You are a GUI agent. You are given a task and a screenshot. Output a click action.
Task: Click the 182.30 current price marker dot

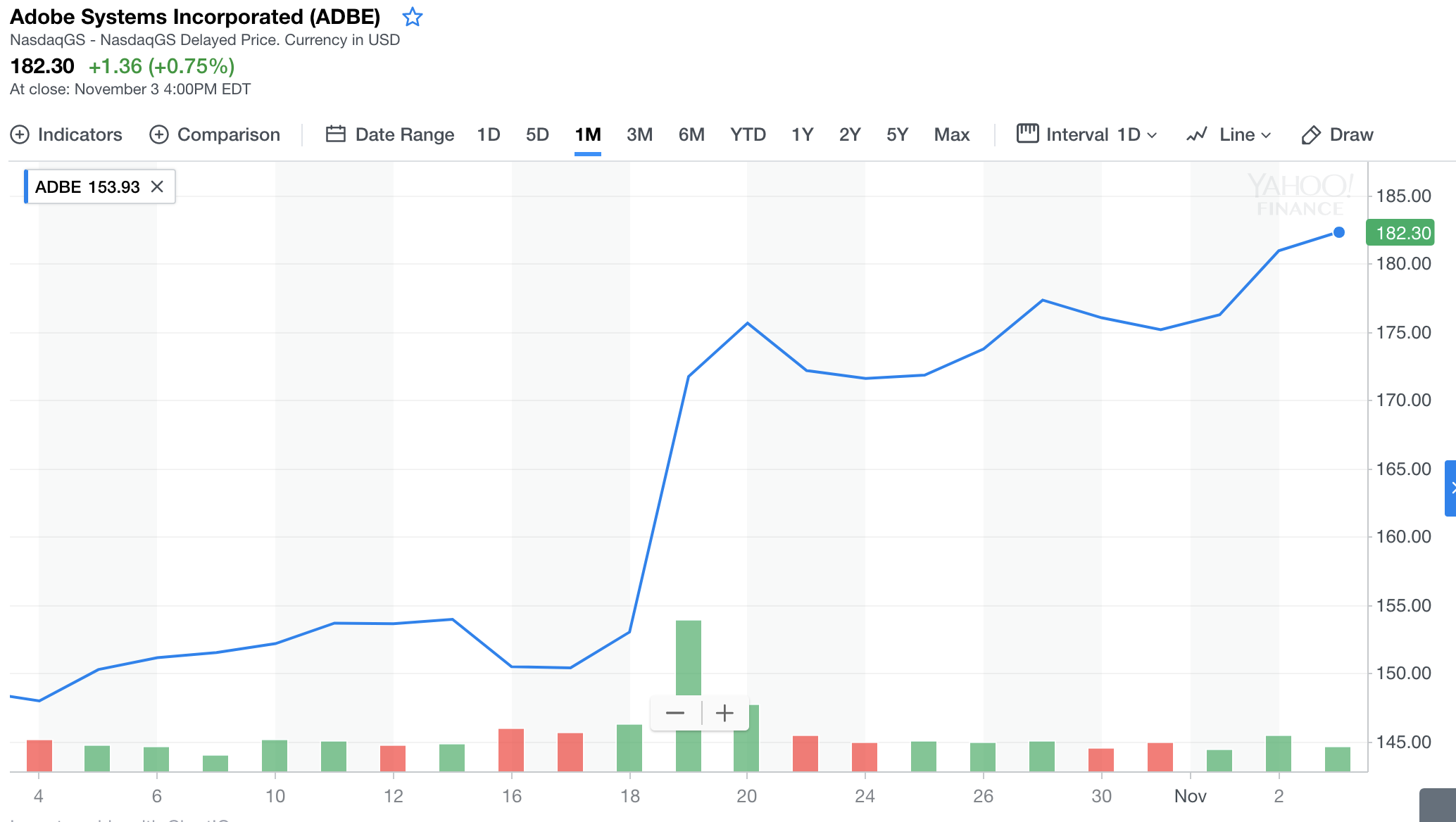tap(1339, 232)
